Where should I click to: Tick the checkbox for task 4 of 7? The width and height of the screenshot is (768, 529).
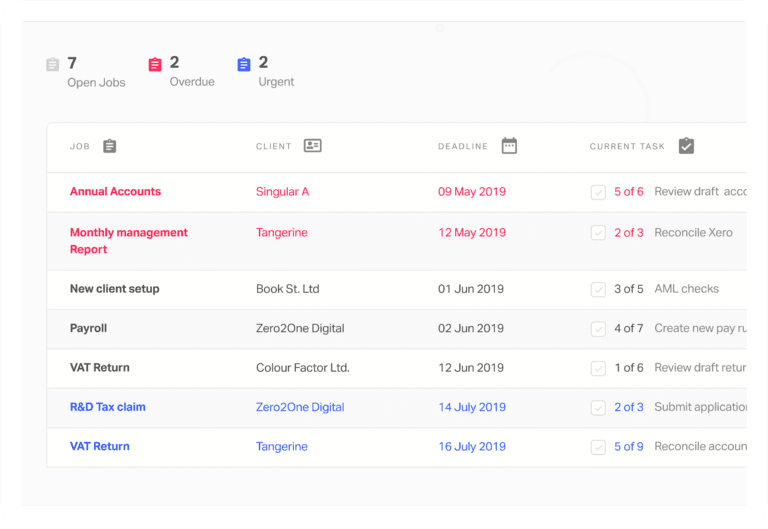click(598, 328)
